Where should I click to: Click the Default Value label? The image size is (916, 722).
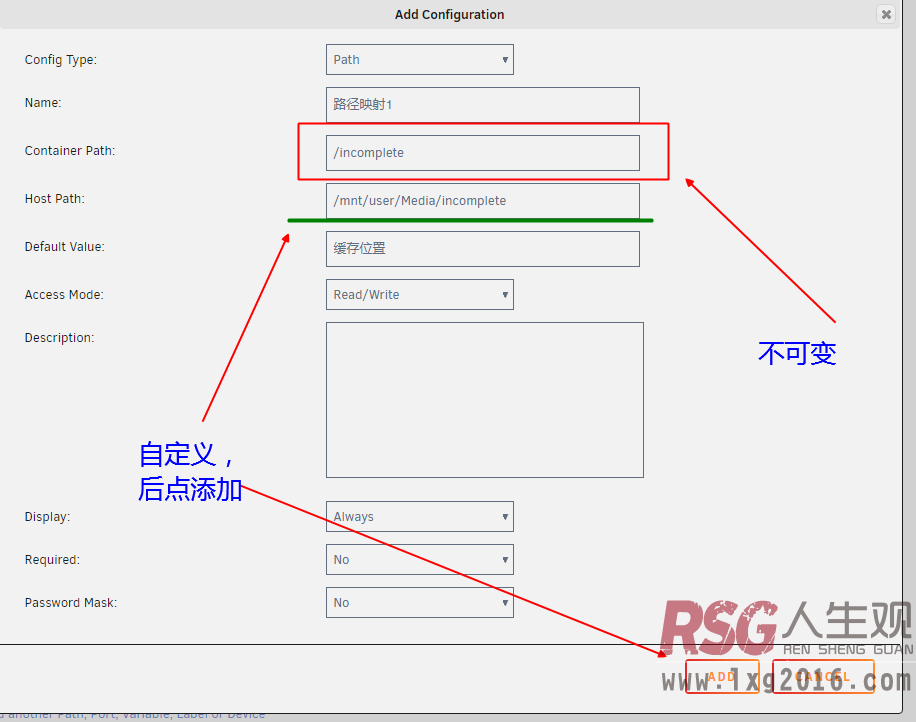(64, 247)
